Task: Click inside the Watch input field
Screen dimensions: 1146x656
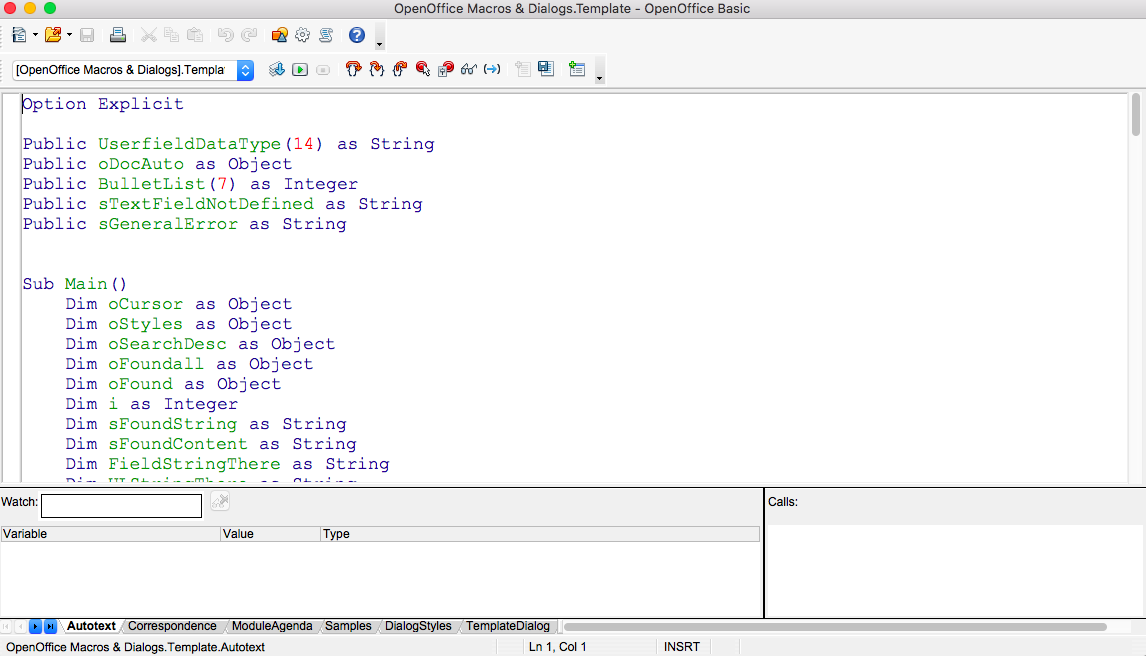Action: point(121,506)
